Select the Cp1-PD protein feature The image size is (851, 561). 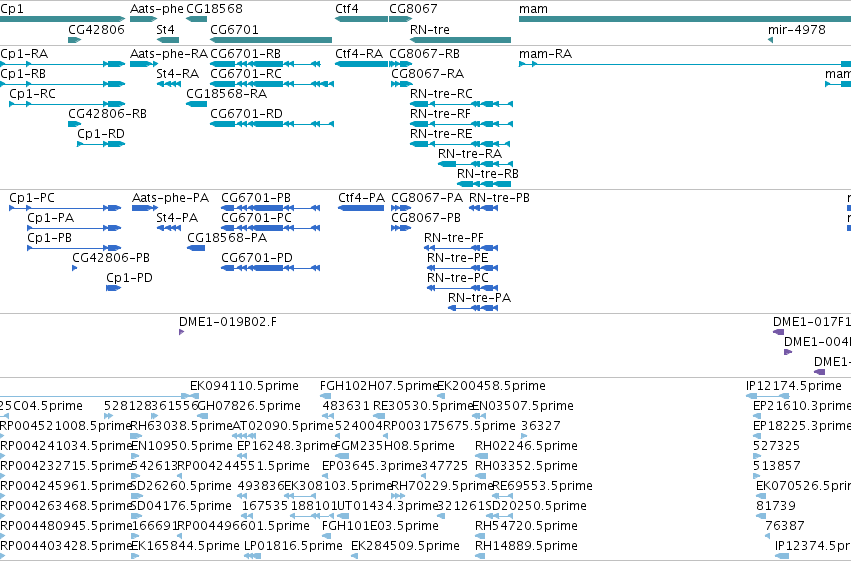[113, 289]
